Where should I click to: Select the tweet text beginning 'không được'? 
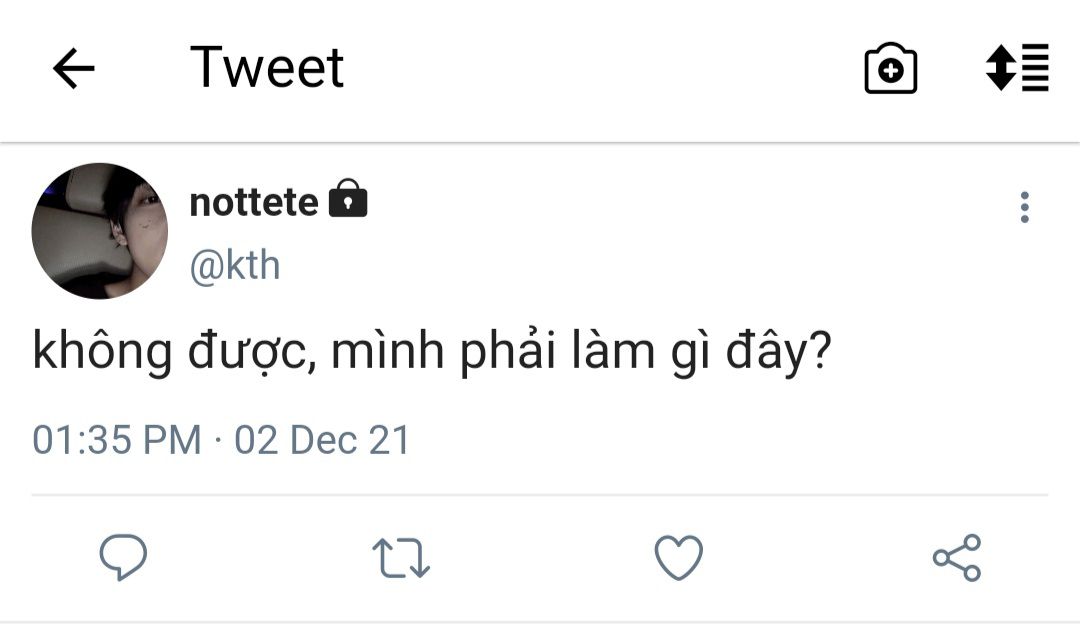point(432,355)
